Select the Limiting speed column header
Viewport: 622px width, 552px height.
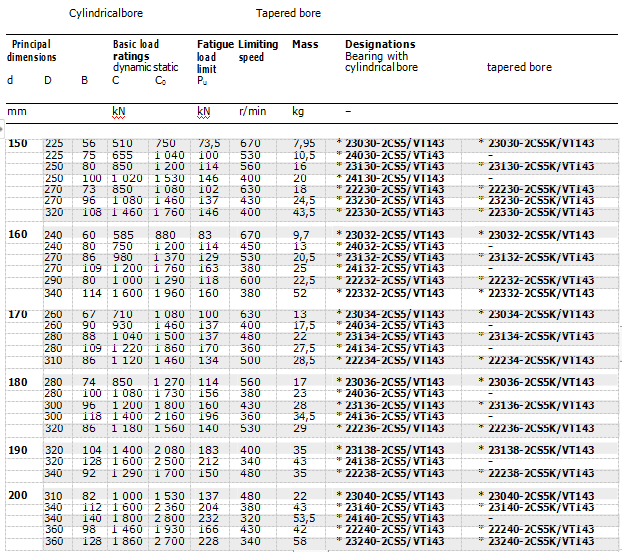pyautogui.click(x=258, y=51)
